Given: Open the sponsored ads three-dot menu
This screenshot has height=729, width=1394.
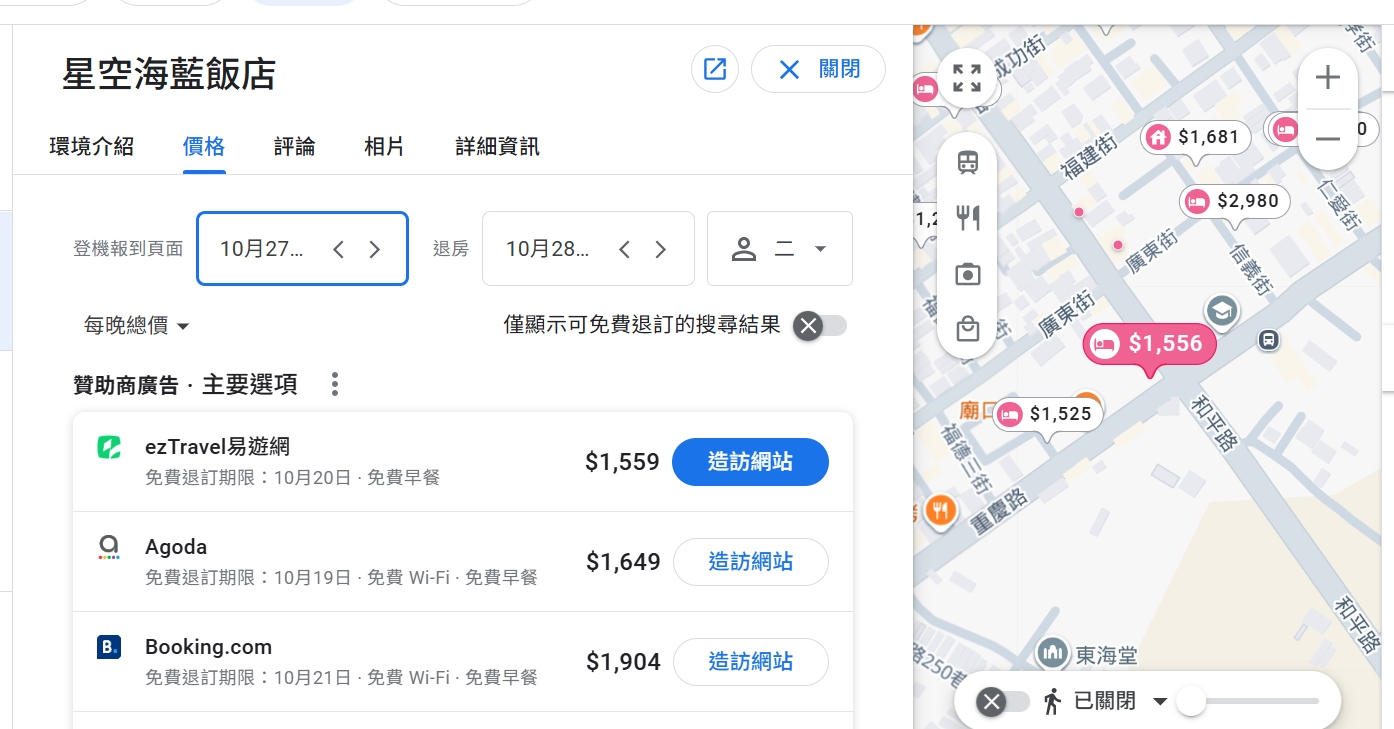Looking at the screenshot, I should (x=335, y=384).
